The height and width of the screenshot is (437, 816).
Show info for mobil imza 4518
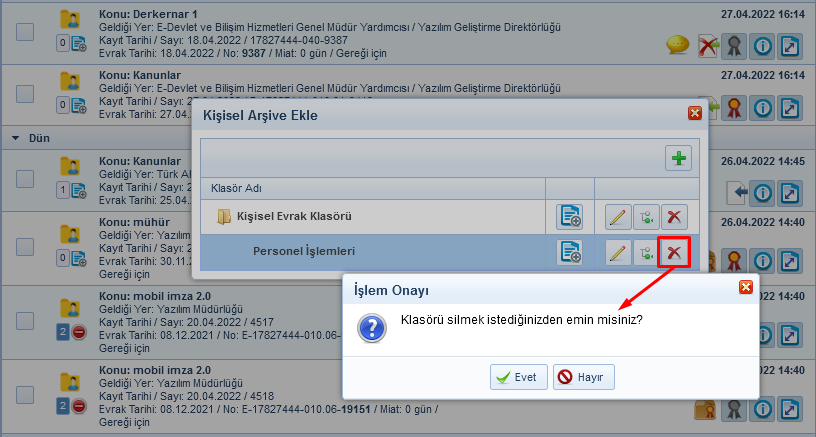(x=762, y=409)
